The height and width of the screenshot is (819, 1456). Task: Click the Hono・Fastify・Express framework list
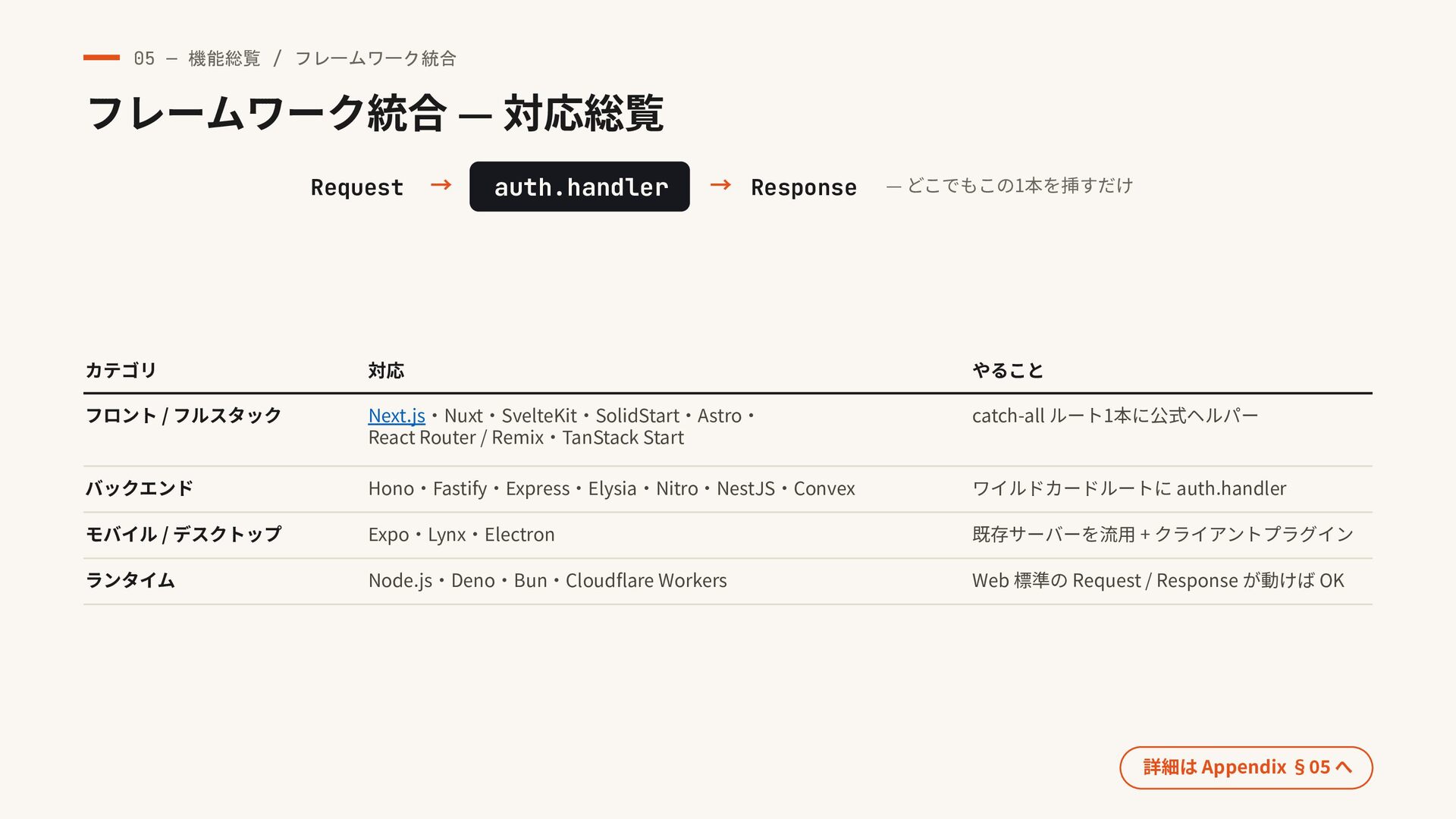(612, 489)
